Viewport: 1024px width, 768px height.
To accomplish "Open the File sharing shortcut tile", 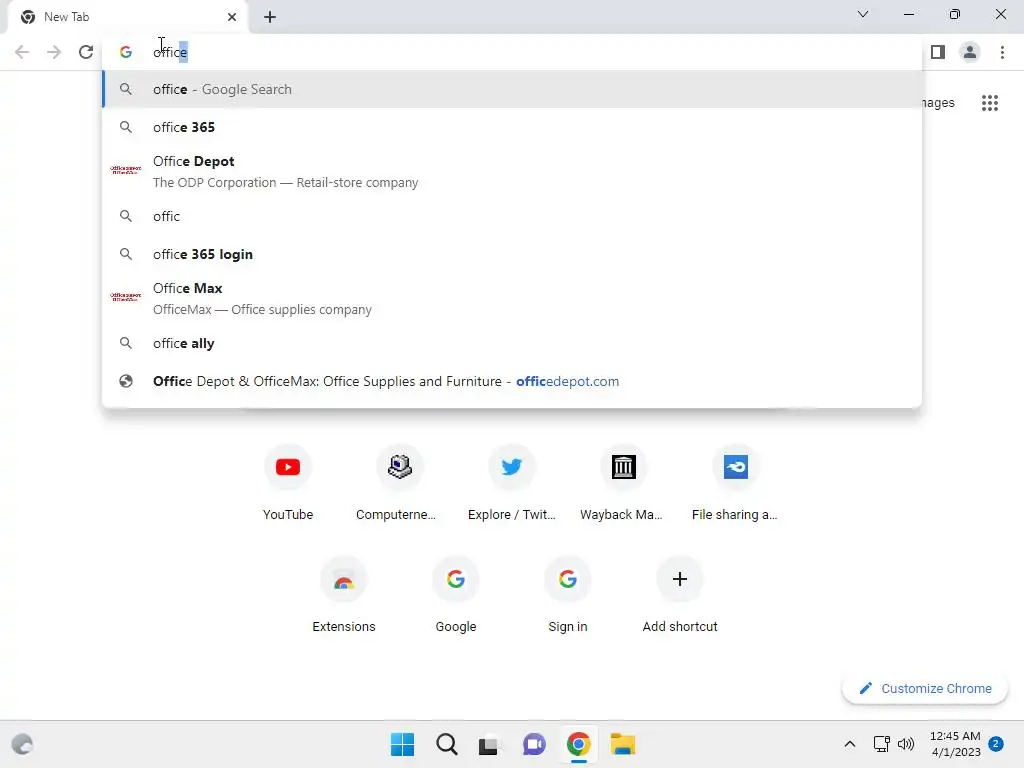I will [735, 483].
